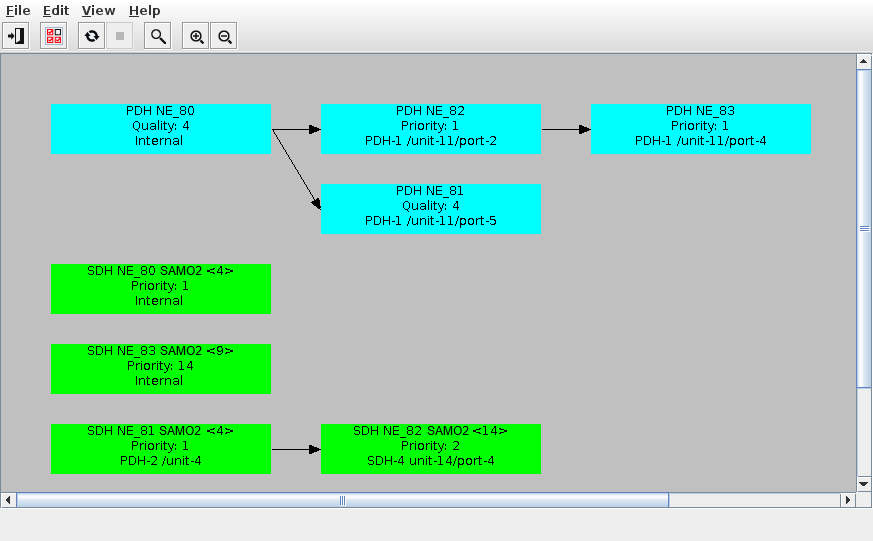Zoom in with the plus magnifier
The width and height of the screenshot is (873, 541).
(197, 36)
